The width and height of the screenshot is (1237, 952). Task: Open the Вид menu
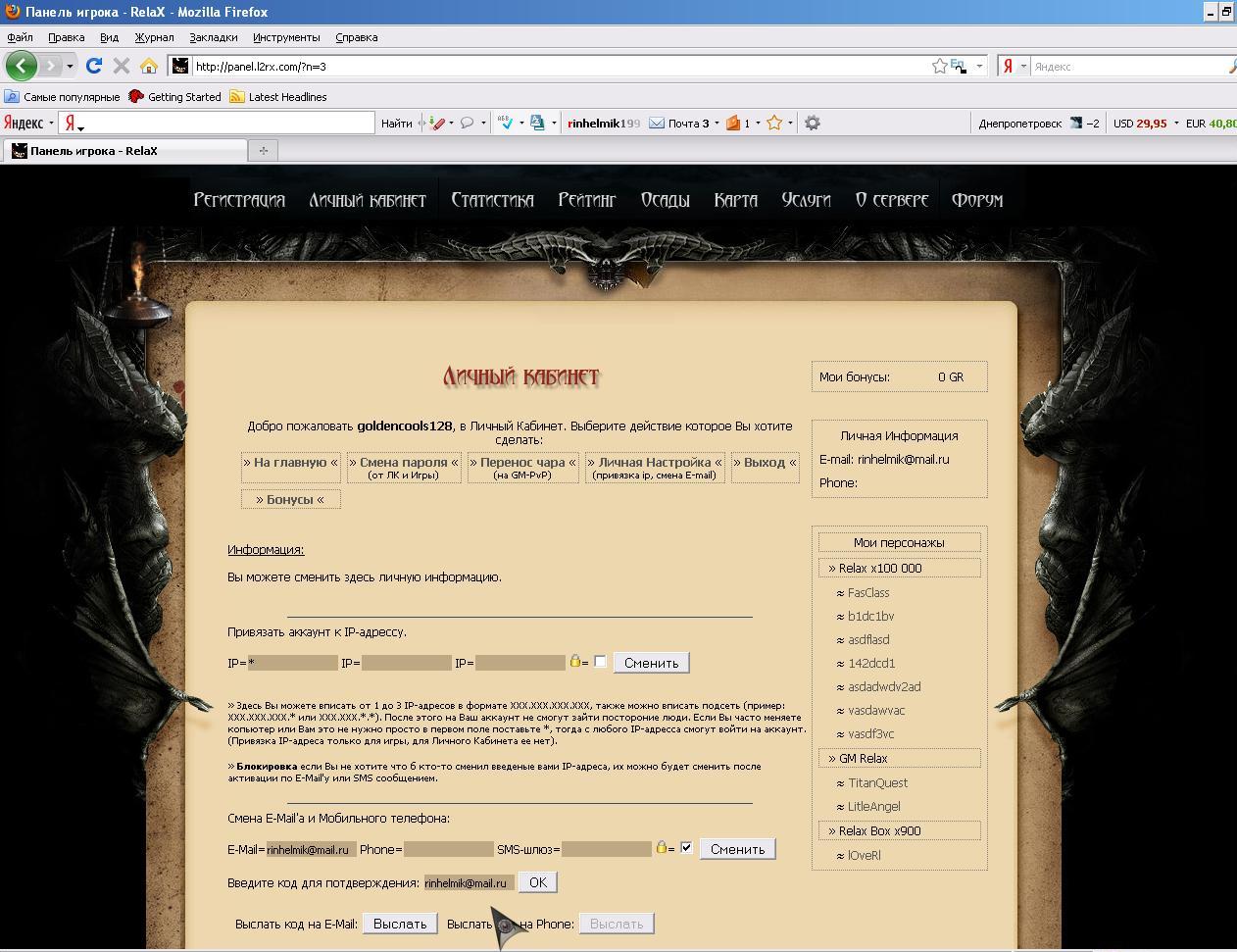(109, 37)
